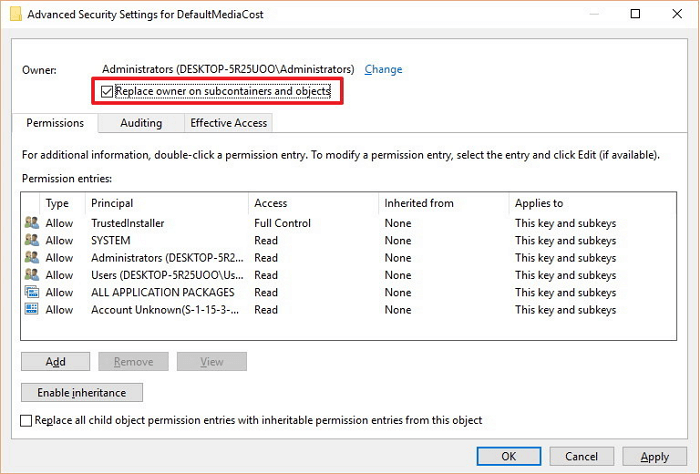Open the Effective Access tab
This screenshot has width=700, height=474.
pos(229,123)
